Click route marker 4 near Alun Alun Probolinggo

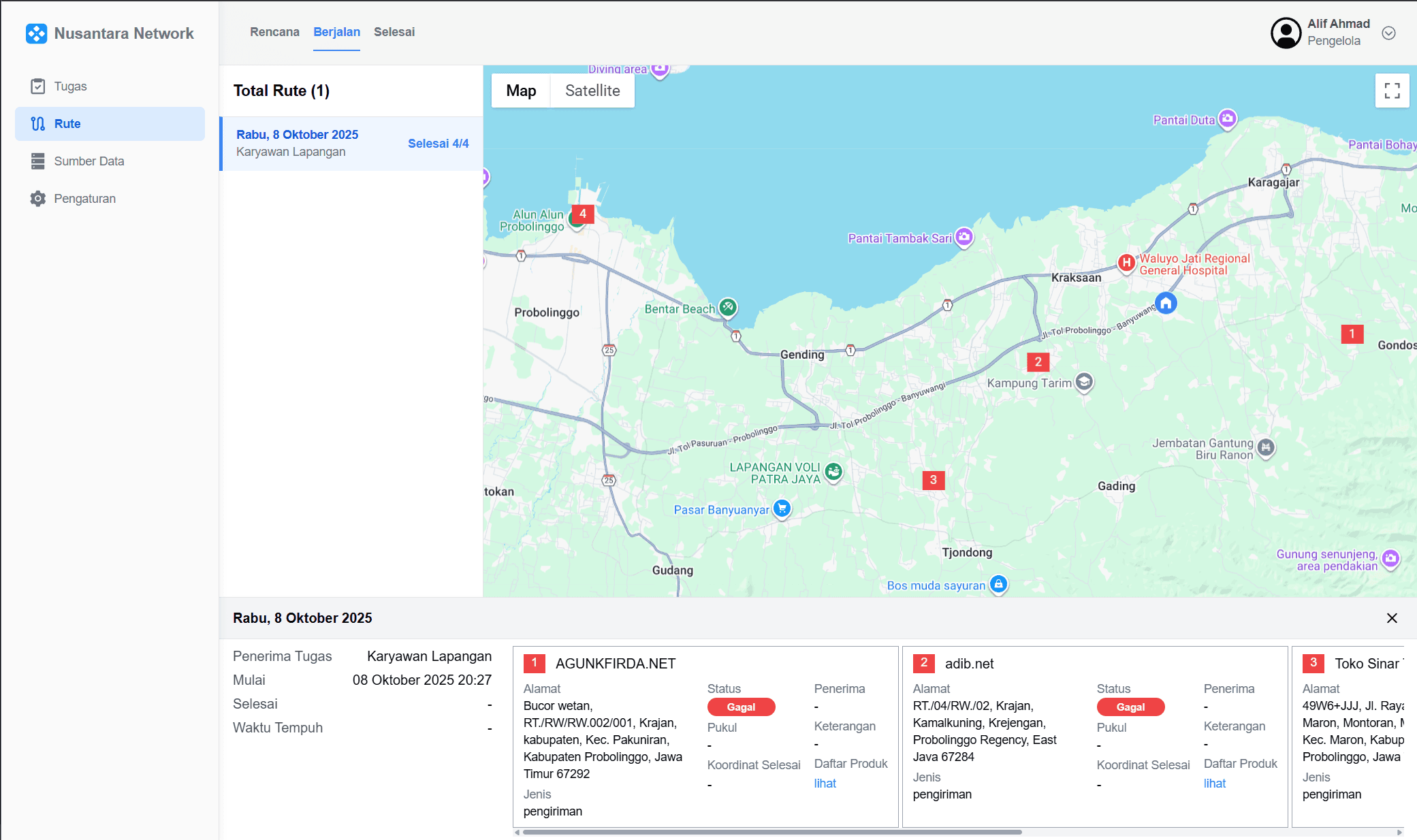pos(583,214)
